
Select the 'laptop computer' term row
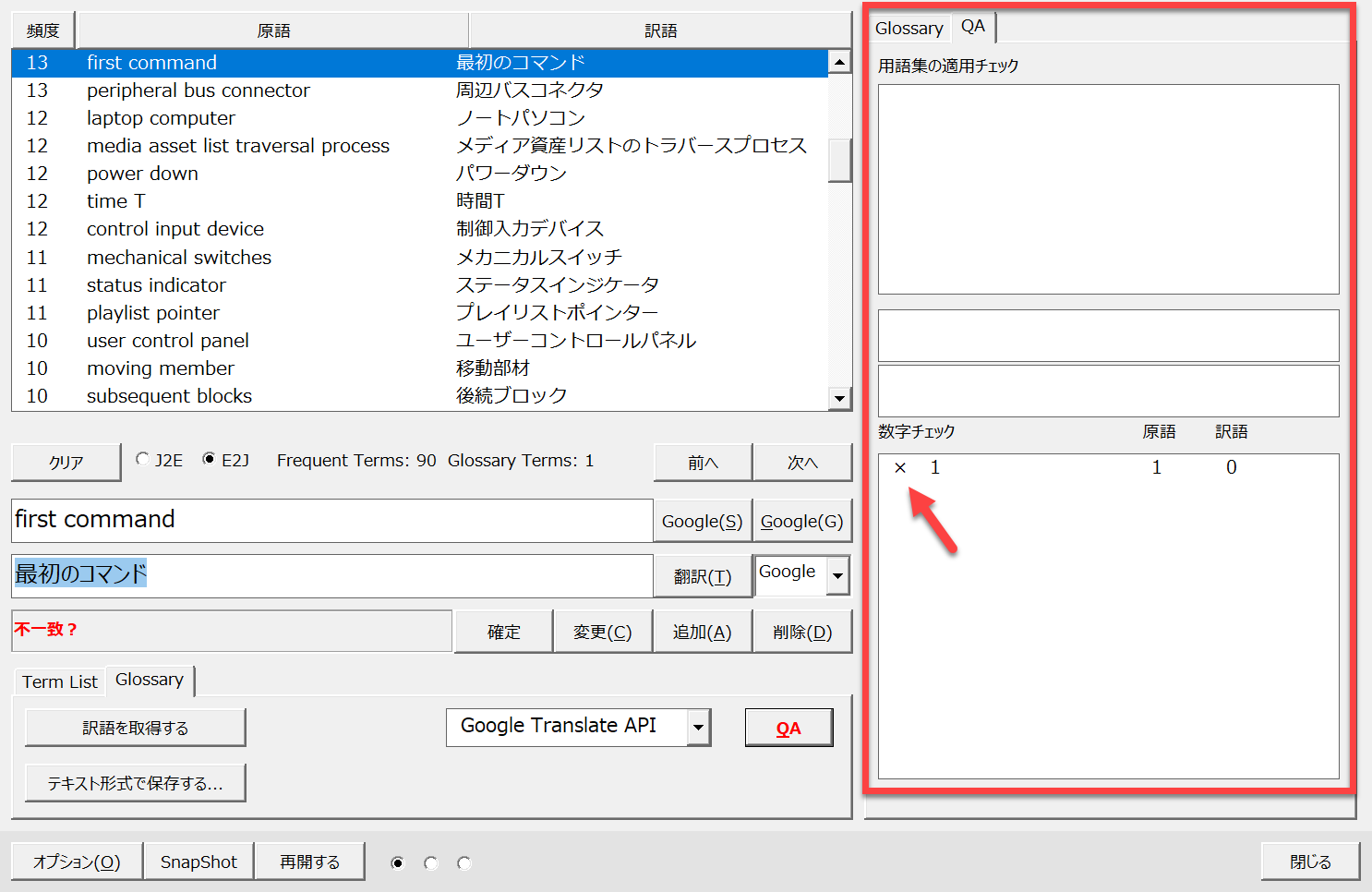point(162,118)
